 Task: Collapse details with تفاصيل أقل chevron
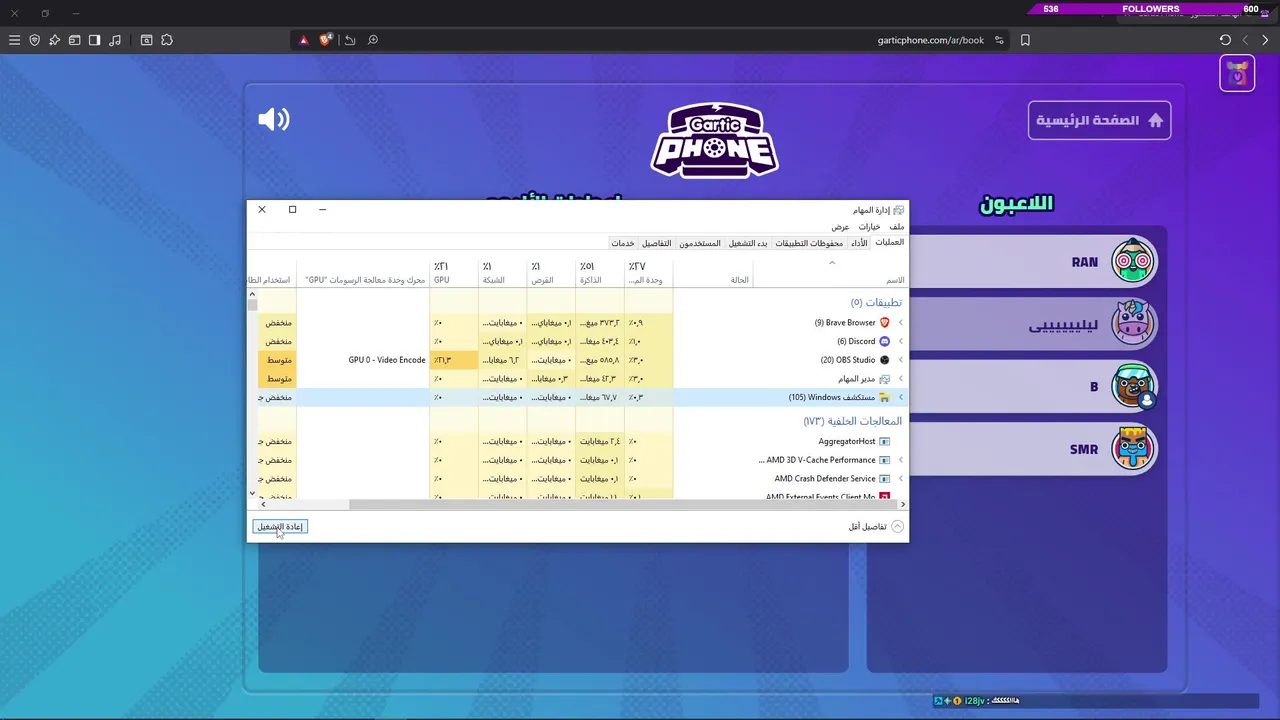click(897, 526)
